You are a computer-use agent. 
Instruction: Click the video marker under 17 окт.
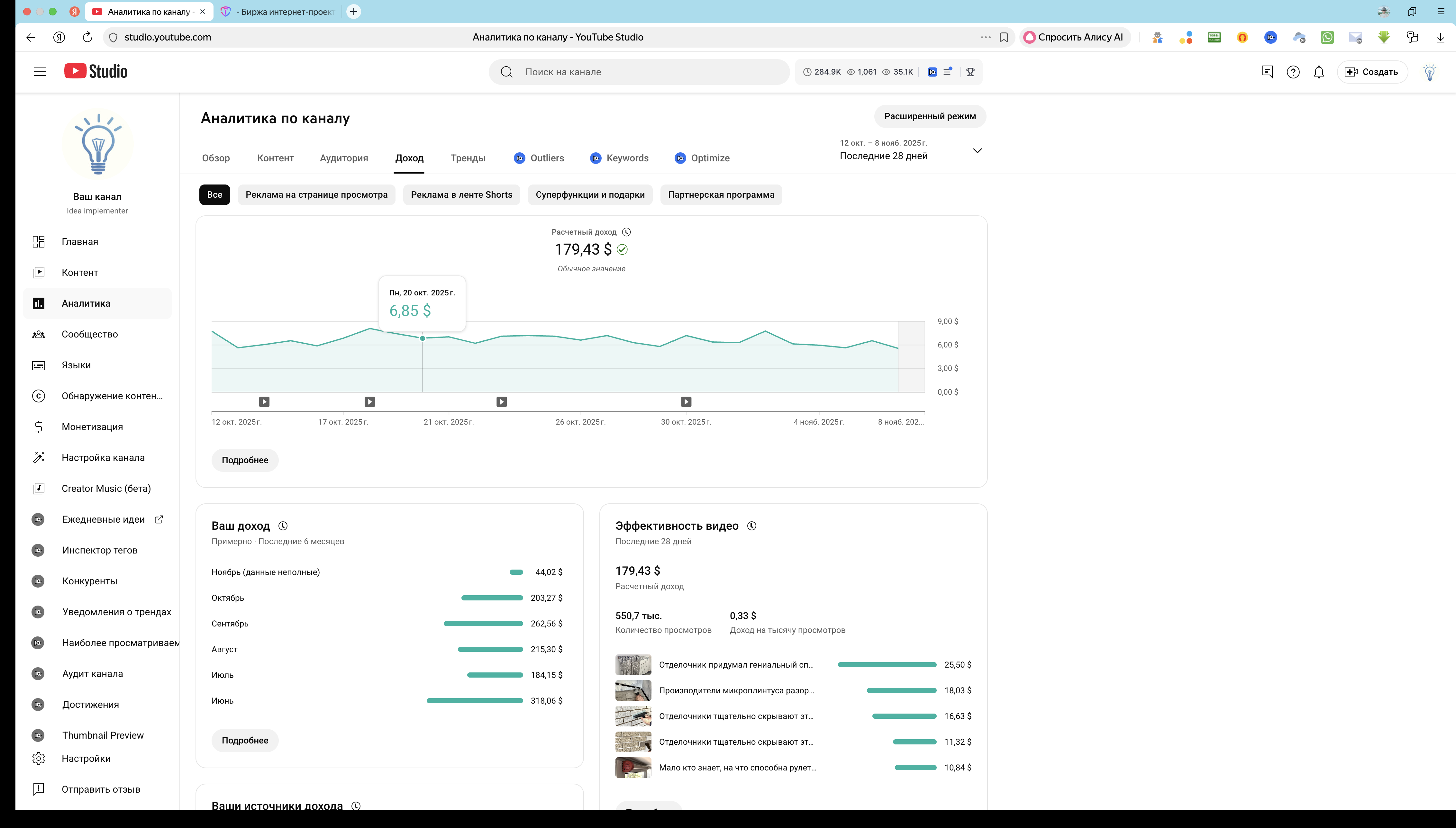pyautogui.click(x=370, y=402)
